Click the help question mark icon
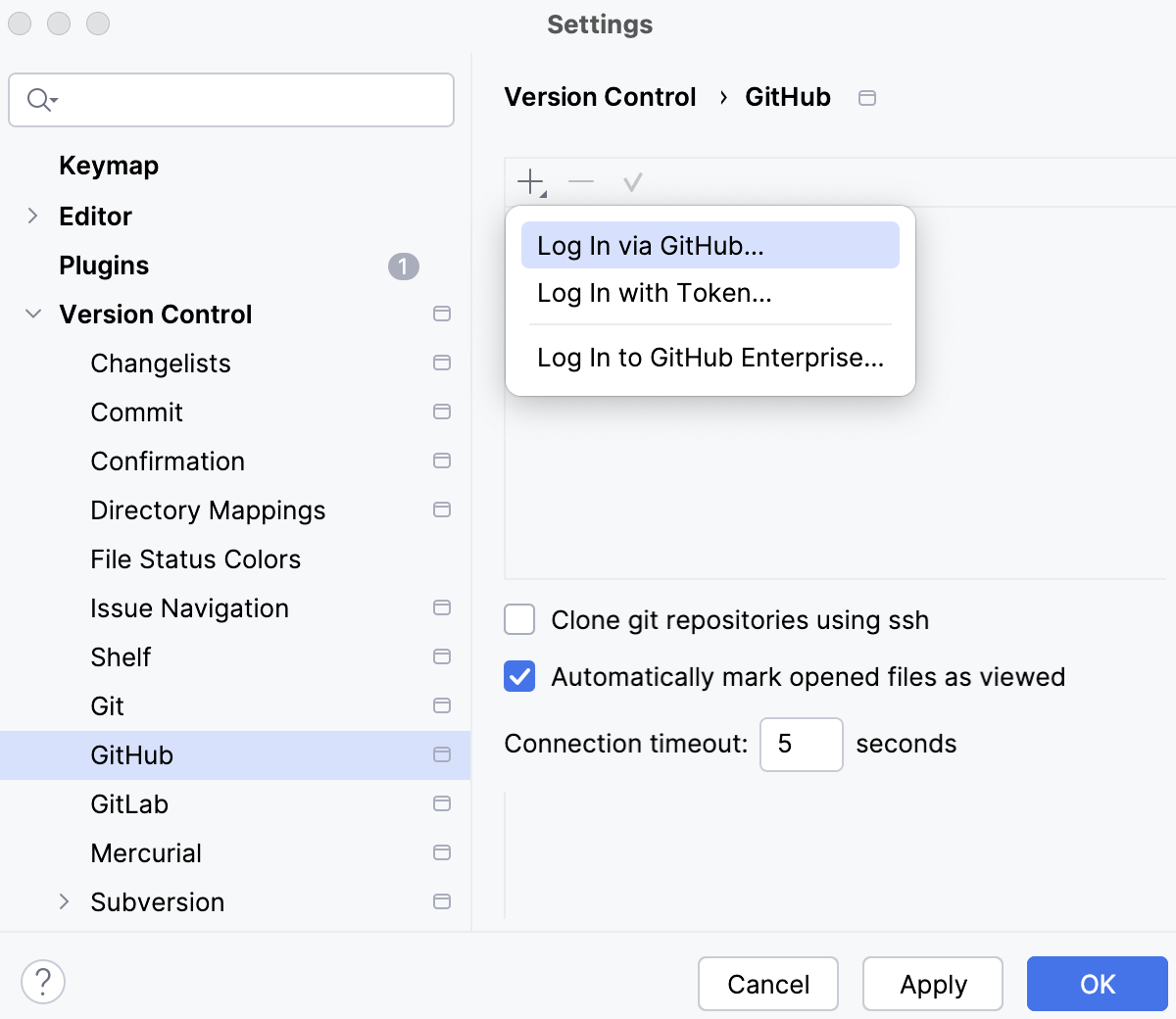 [x=41, y=981]
